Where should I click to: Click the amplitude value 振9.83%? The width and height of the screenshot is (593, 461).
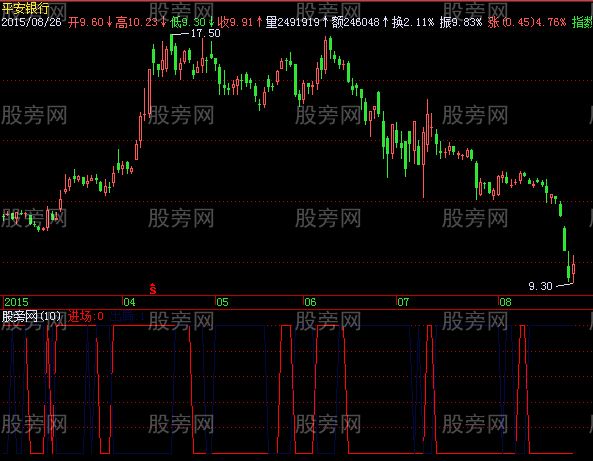coord(461,22)
